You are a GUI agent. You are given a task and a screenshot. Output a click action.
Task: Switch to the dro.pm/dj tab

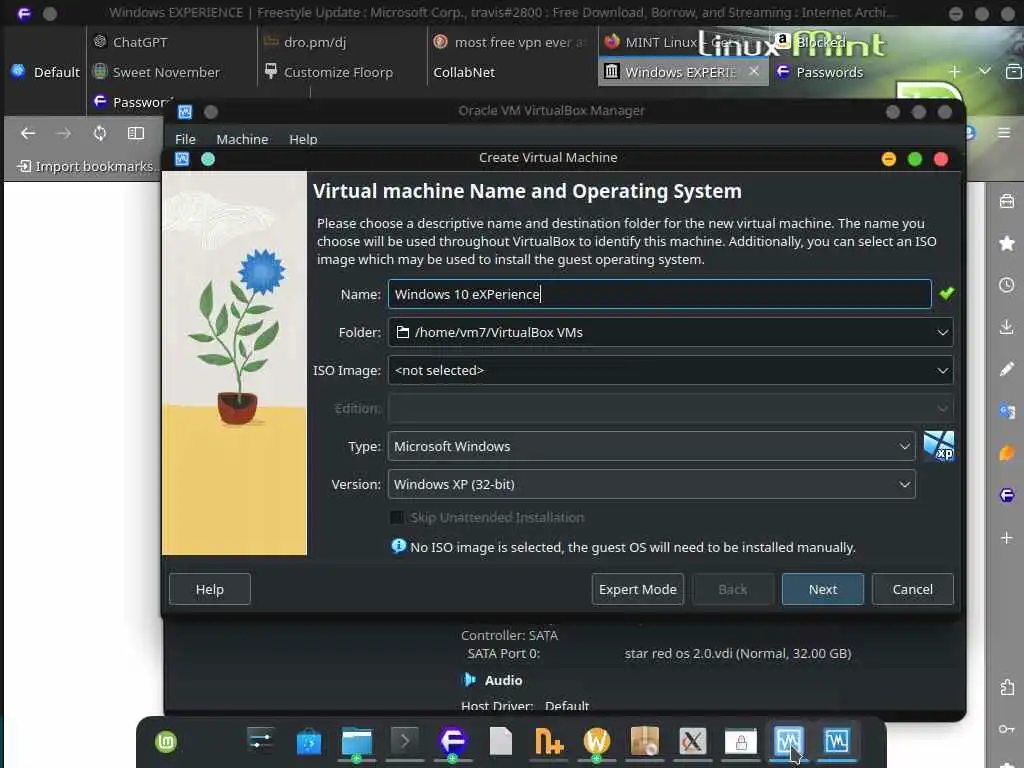[340, 42]
